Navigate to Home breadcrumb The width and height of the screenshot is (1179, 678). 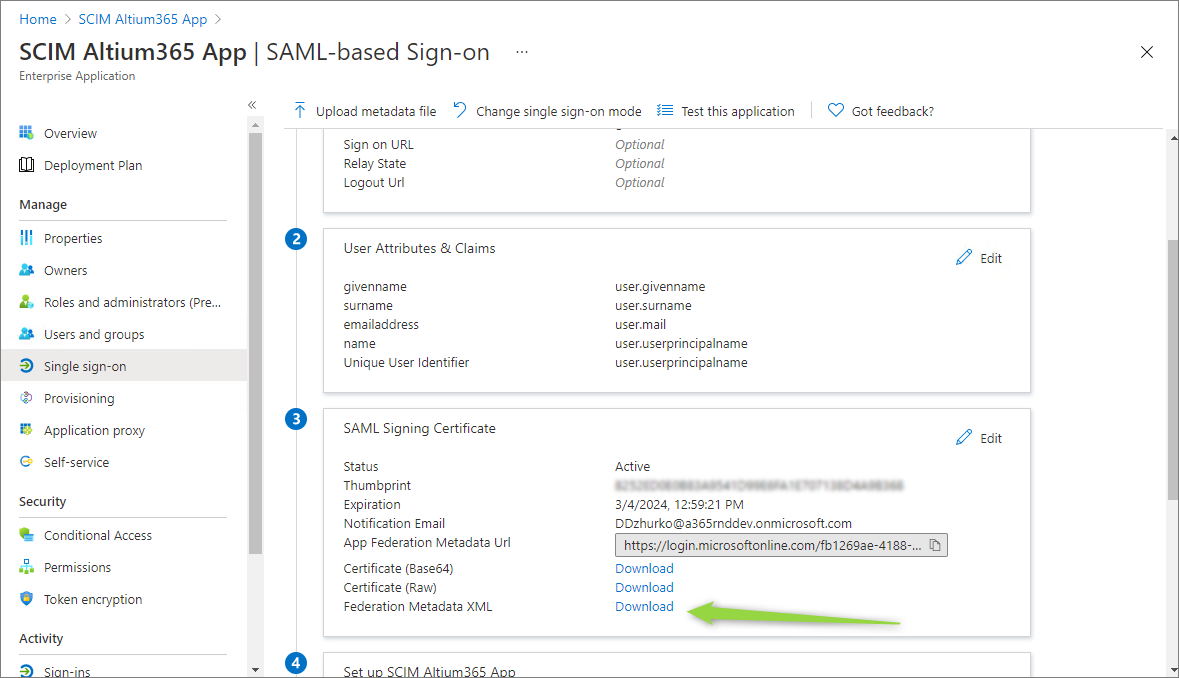click(x=38, y=19)
